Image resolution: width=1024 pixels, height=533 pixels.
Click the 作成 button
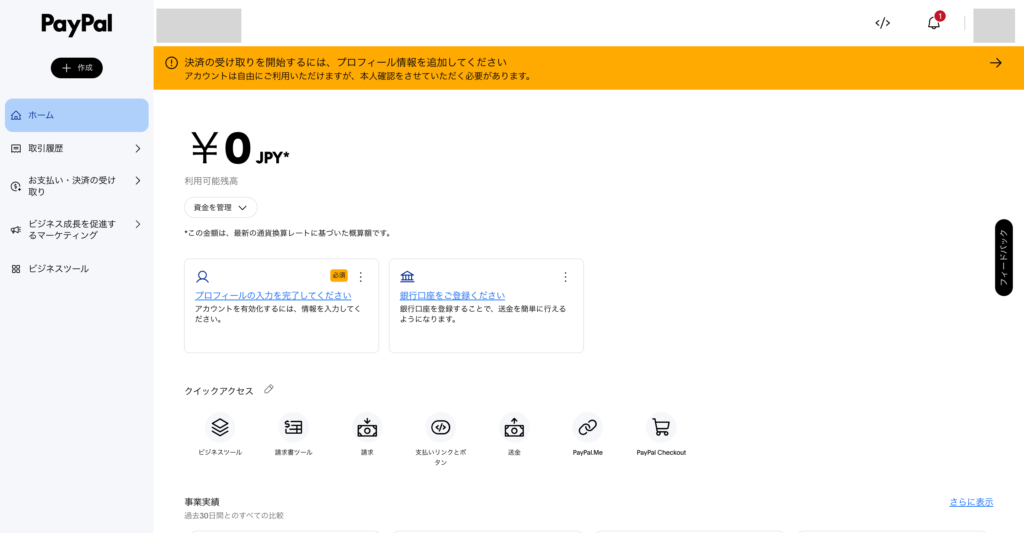coord(77,68)
